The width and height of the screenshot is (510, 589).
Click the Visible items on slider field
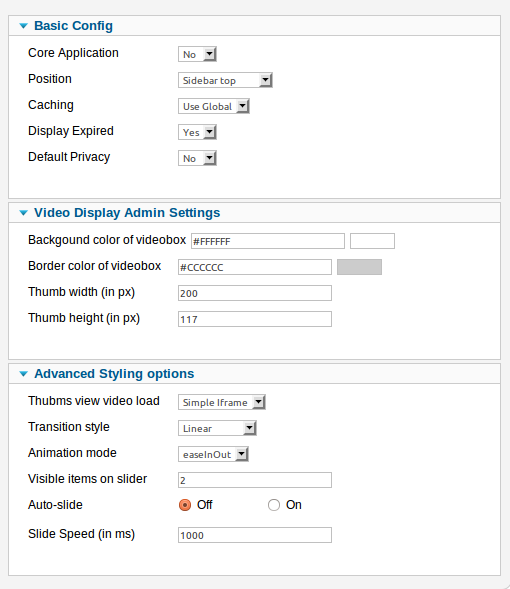[255, 480]
